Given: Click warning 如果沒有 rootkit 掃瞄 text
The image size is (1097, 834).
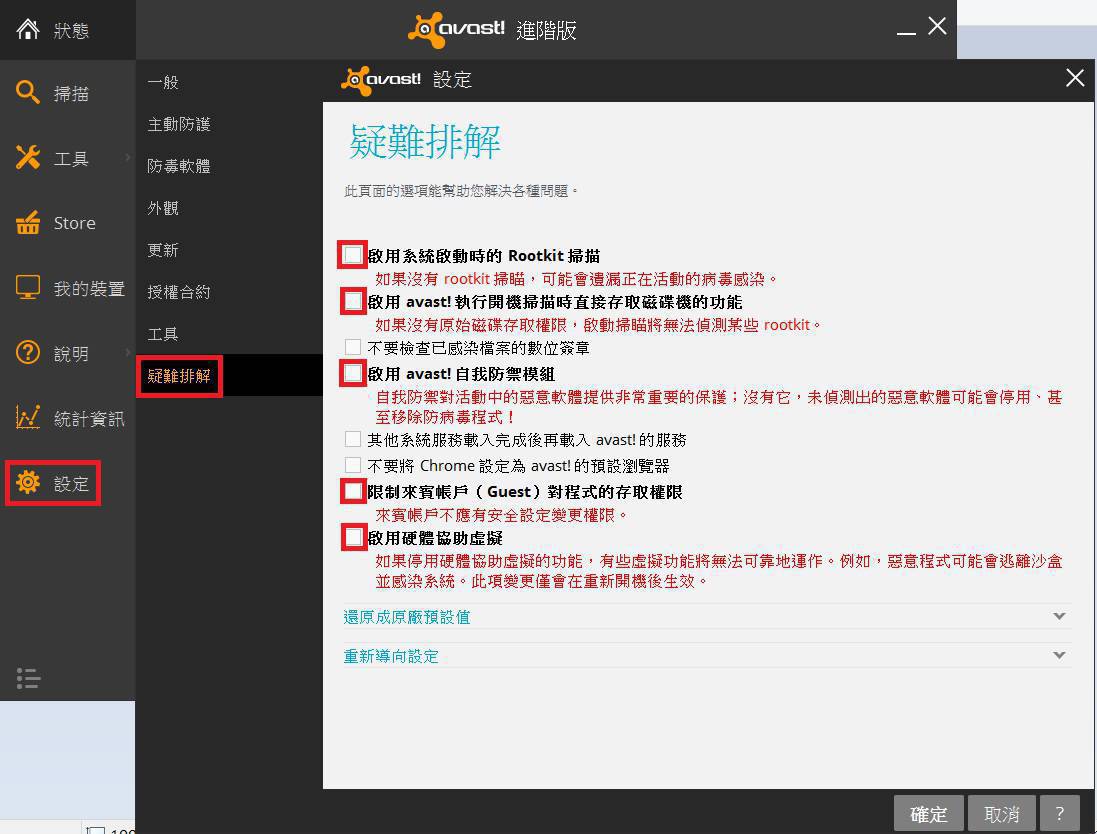Looking at the screenshot, I should 576,278.
